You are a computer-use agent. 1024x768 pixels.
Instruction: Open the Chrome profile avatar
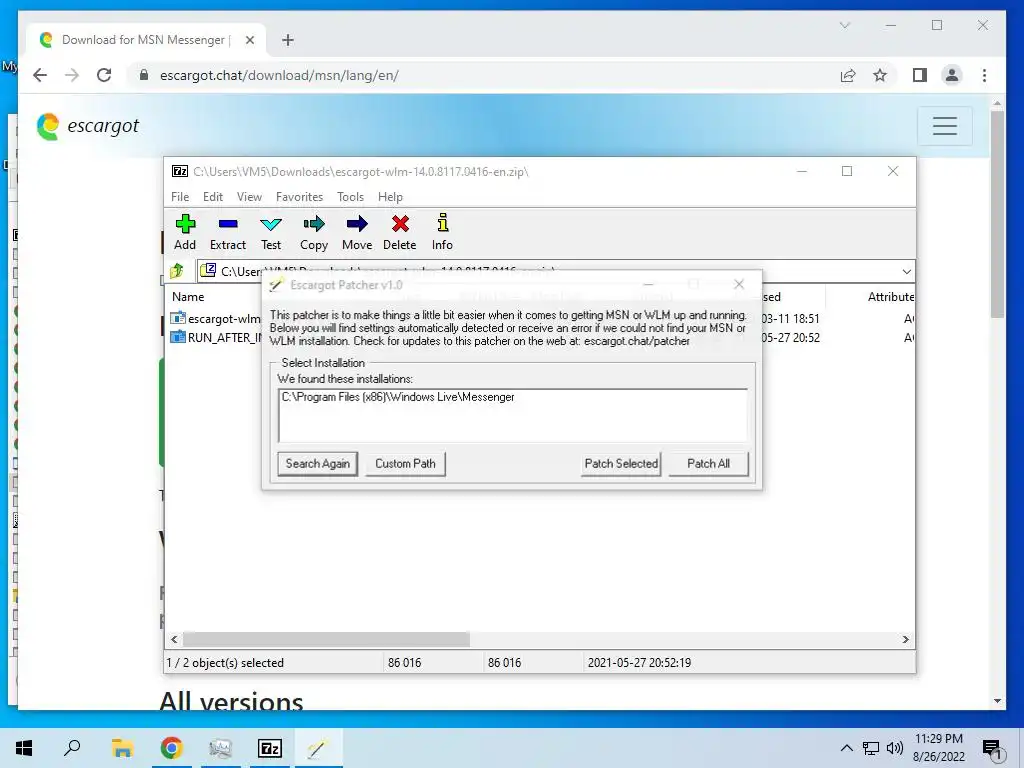(x=952, y=75)
